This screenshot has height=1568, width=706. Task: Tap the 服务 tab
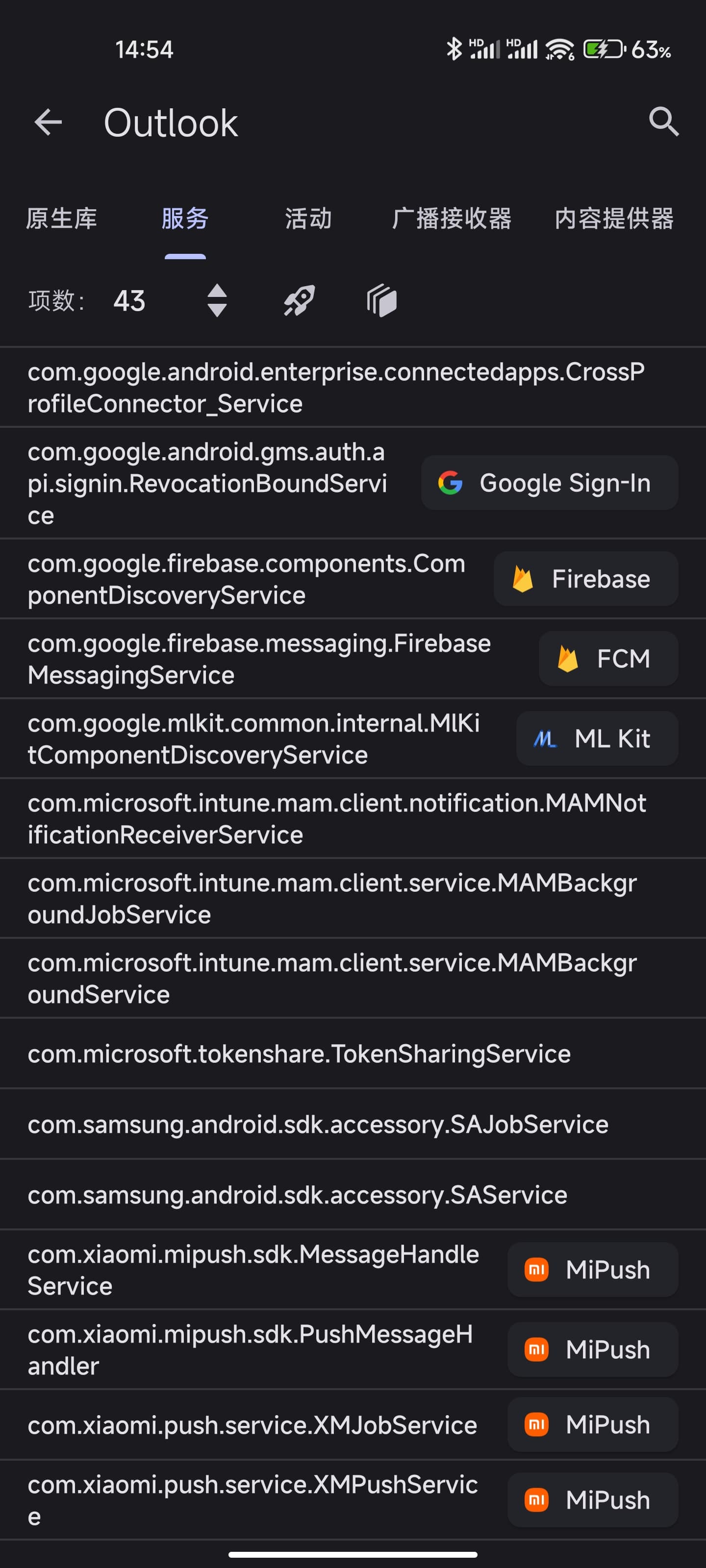185,219
